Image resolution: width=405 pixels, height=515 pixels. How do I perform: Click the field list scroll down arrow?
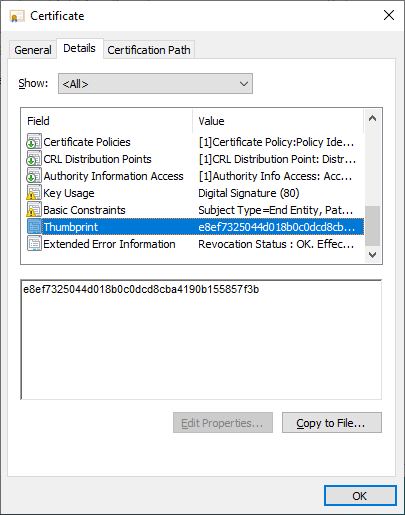pos(373,255)
